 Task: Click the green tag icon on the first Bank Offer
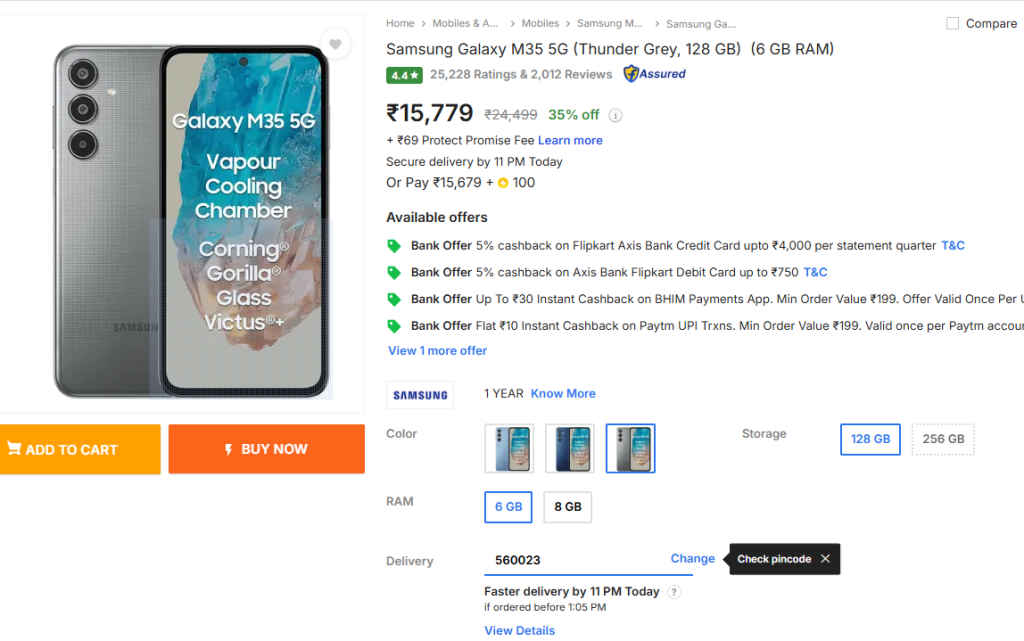point(394,245)
